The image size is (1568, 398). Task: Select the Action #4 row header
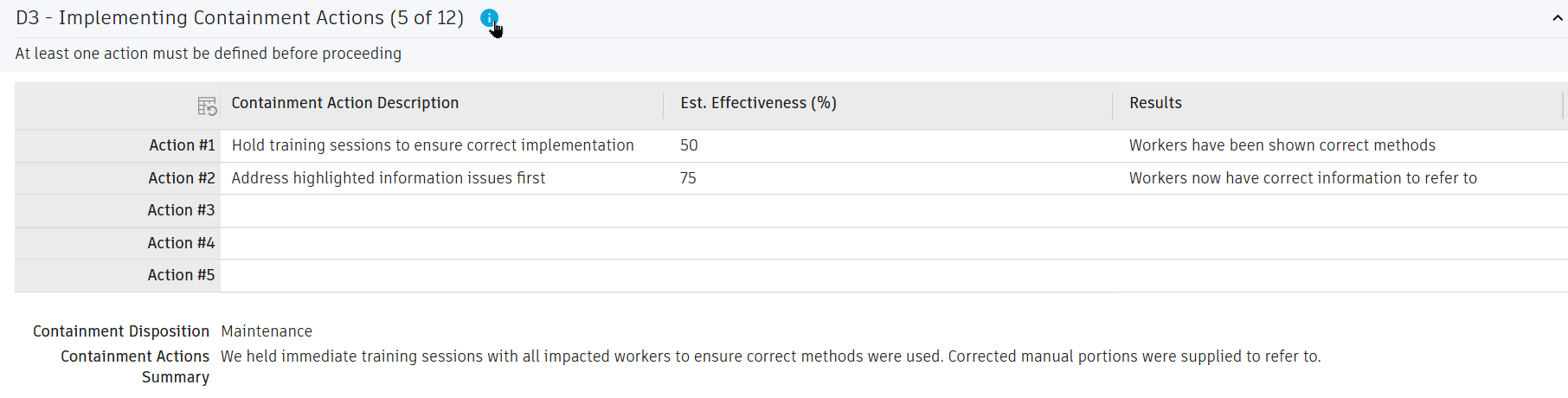click(x=182, y=243)
